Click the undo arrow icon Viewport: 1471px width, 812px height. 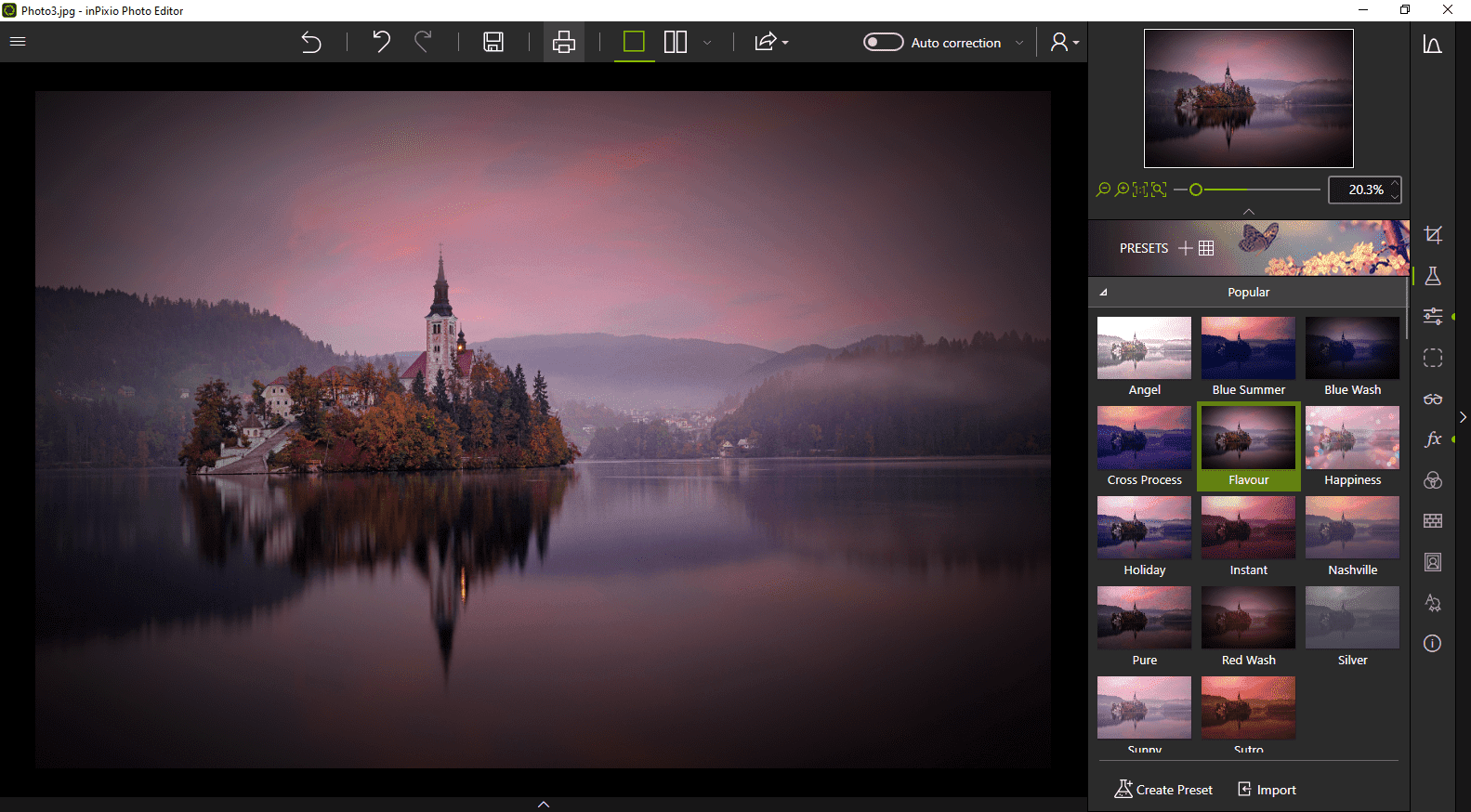point(381,42)
